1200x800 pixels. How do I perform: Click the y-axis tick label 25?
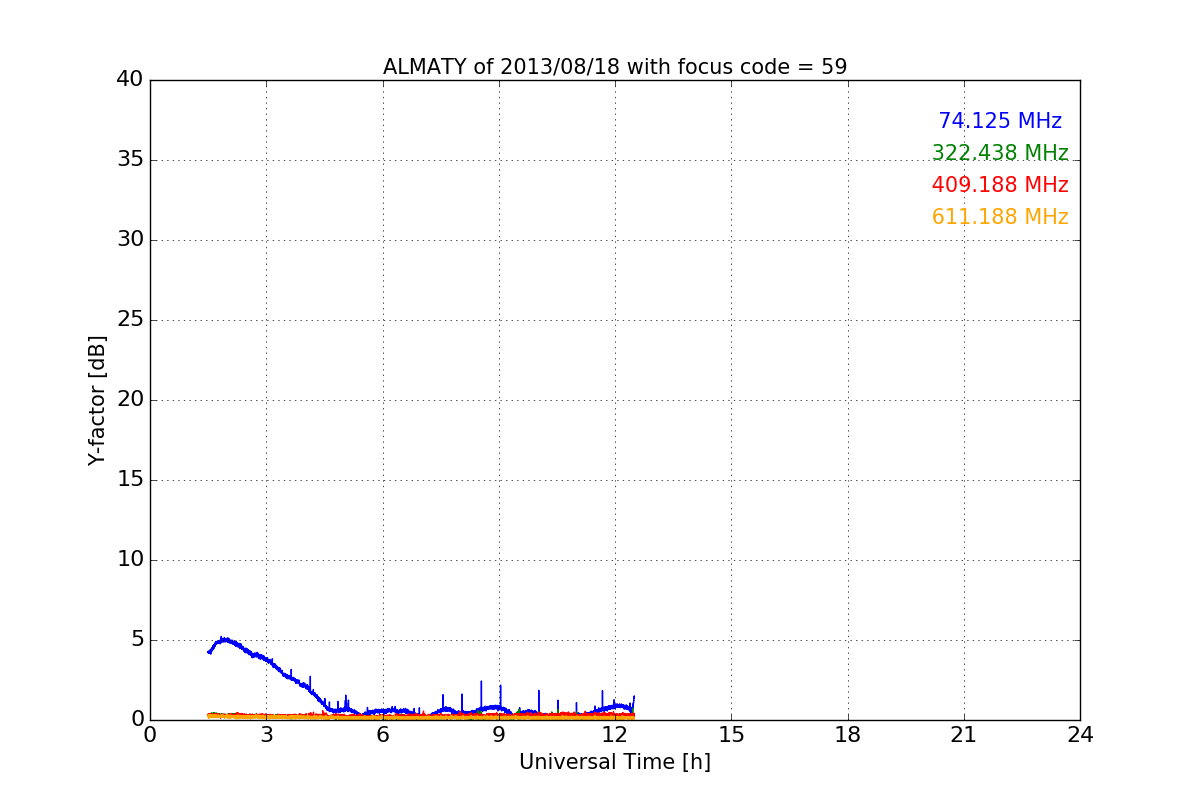pos(130,320)
